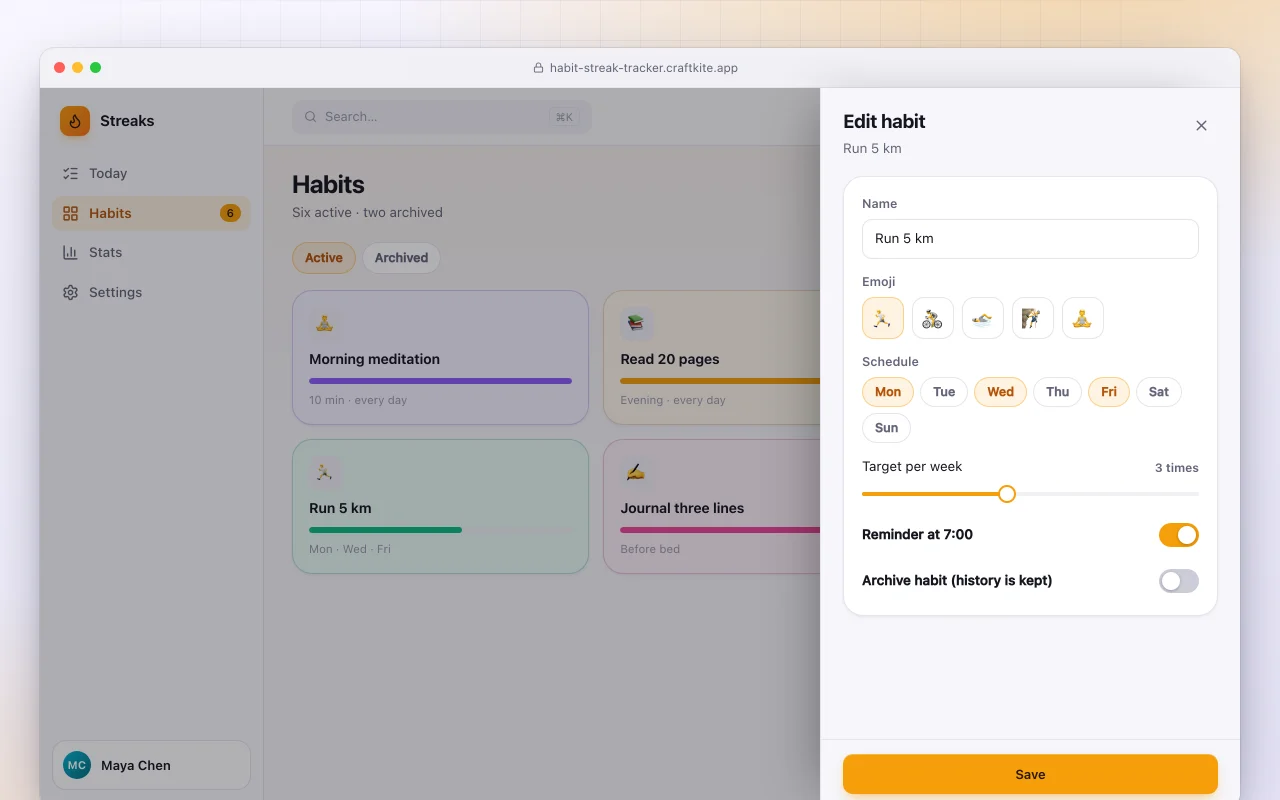
Task: Click the runner emoji on the Run 5 km card
Action: coord(324,472)
